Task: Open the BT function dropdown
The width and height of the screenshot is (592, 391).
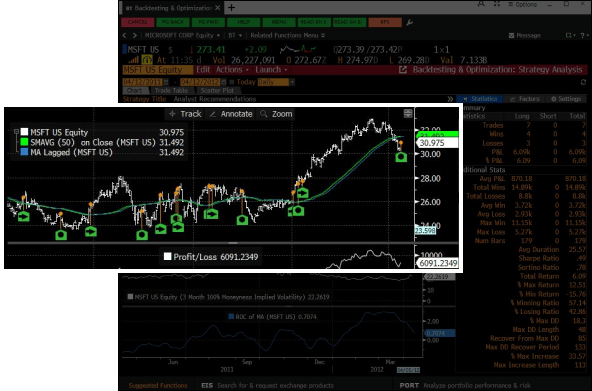Action: (235, 35)
